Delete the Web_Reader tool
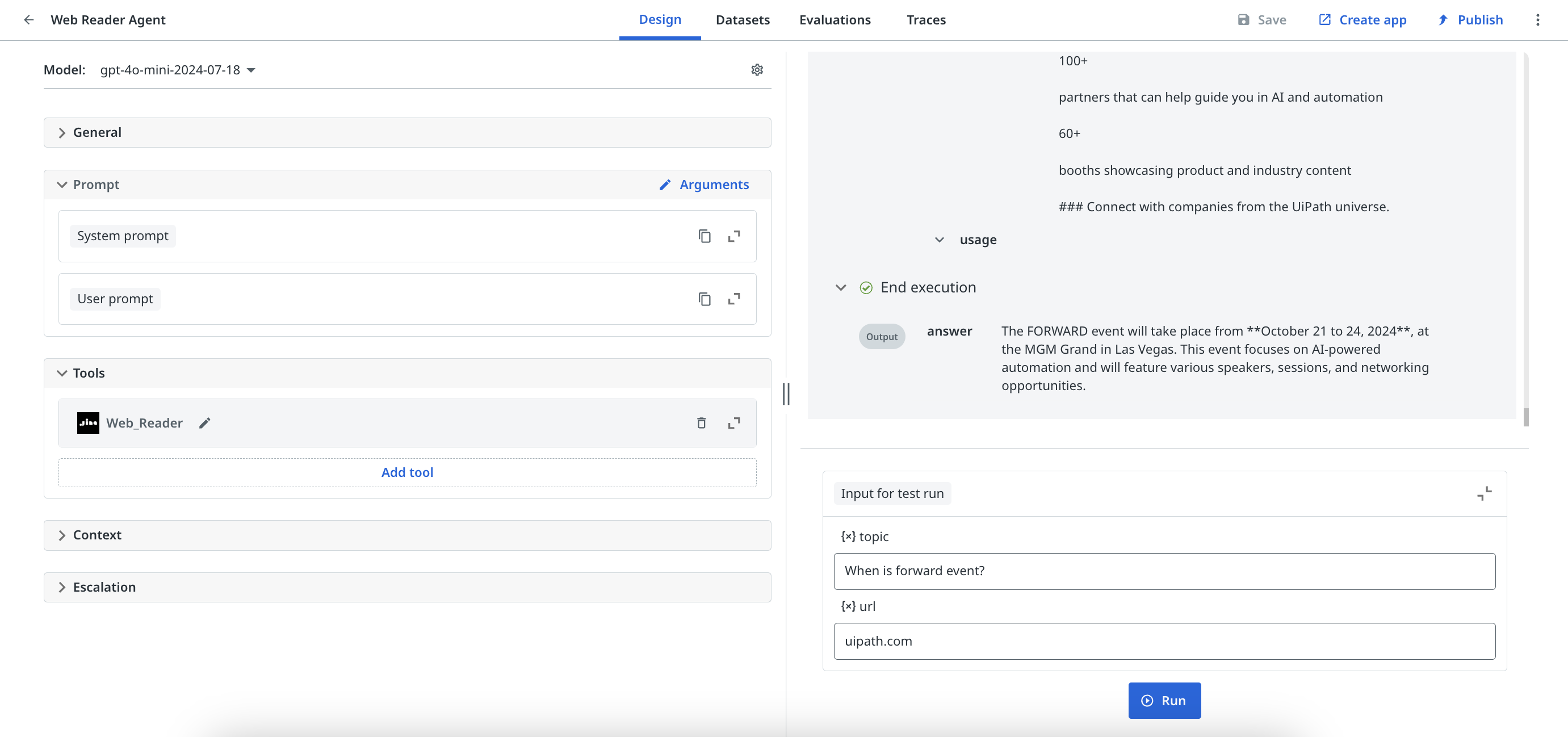Image resolution: width=1568 pixels, height=737 pixels. 701,423
